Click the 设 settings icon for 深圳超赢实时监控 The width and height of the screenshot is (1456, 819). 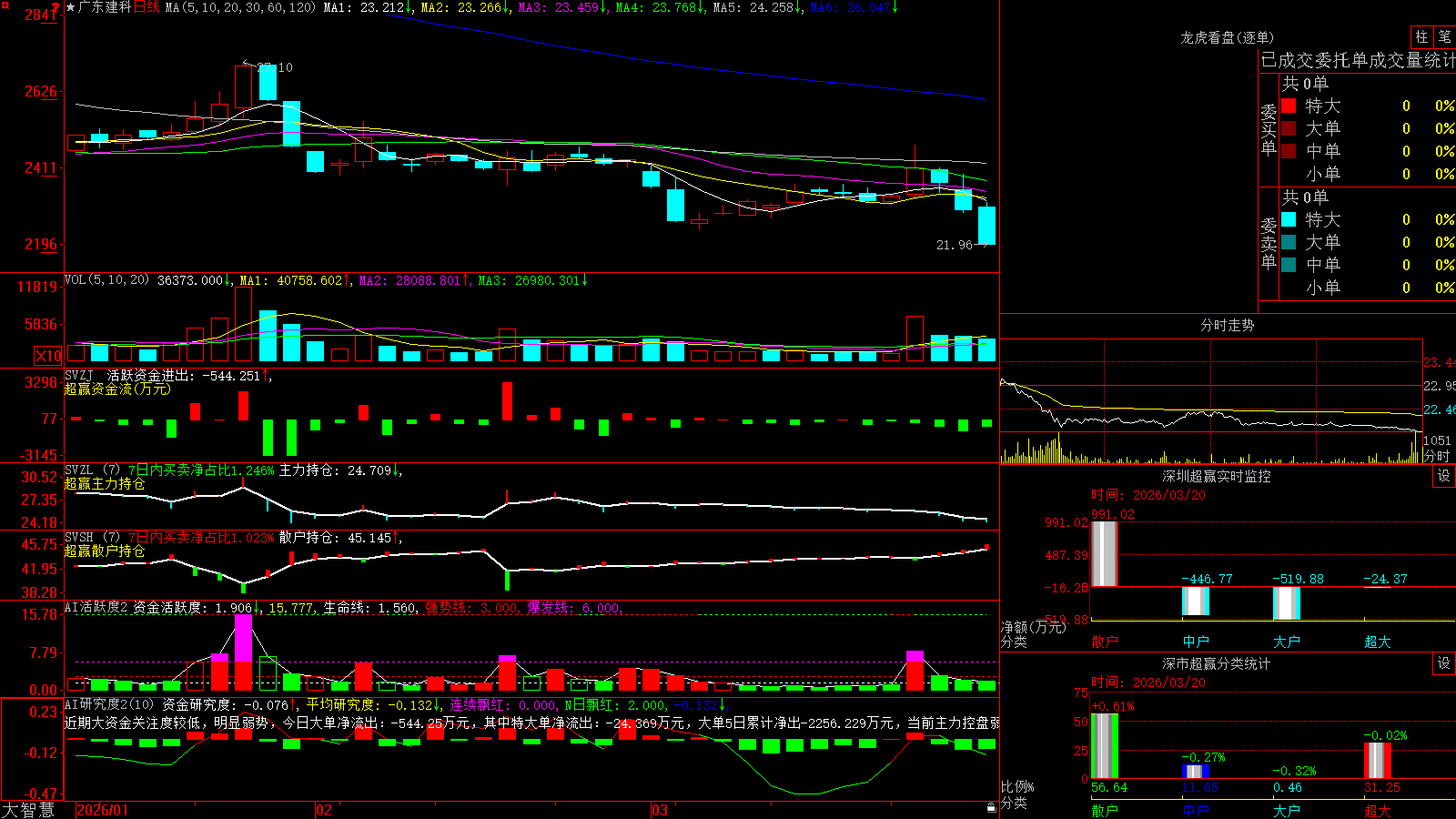1444,476
